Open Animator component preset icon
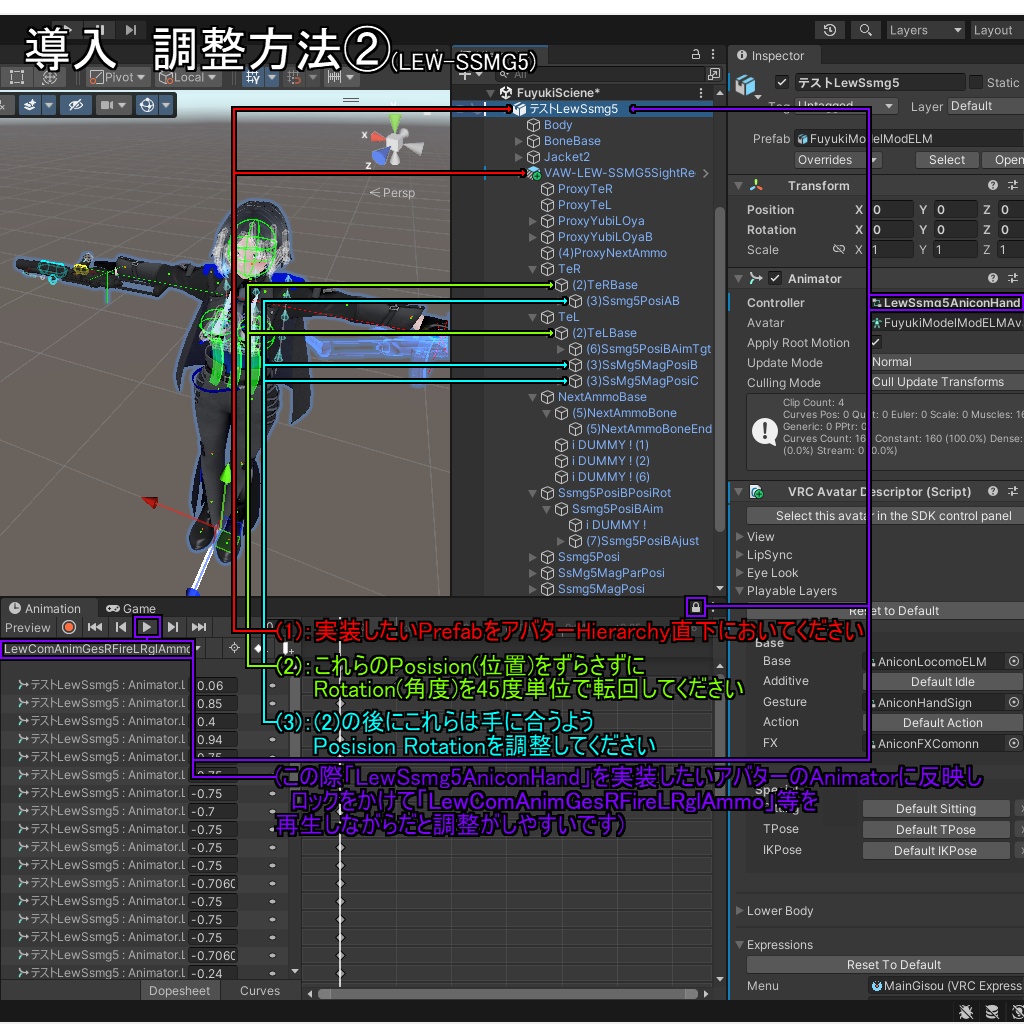Screen dimensions: 1024x1024 coord(1013,278)
